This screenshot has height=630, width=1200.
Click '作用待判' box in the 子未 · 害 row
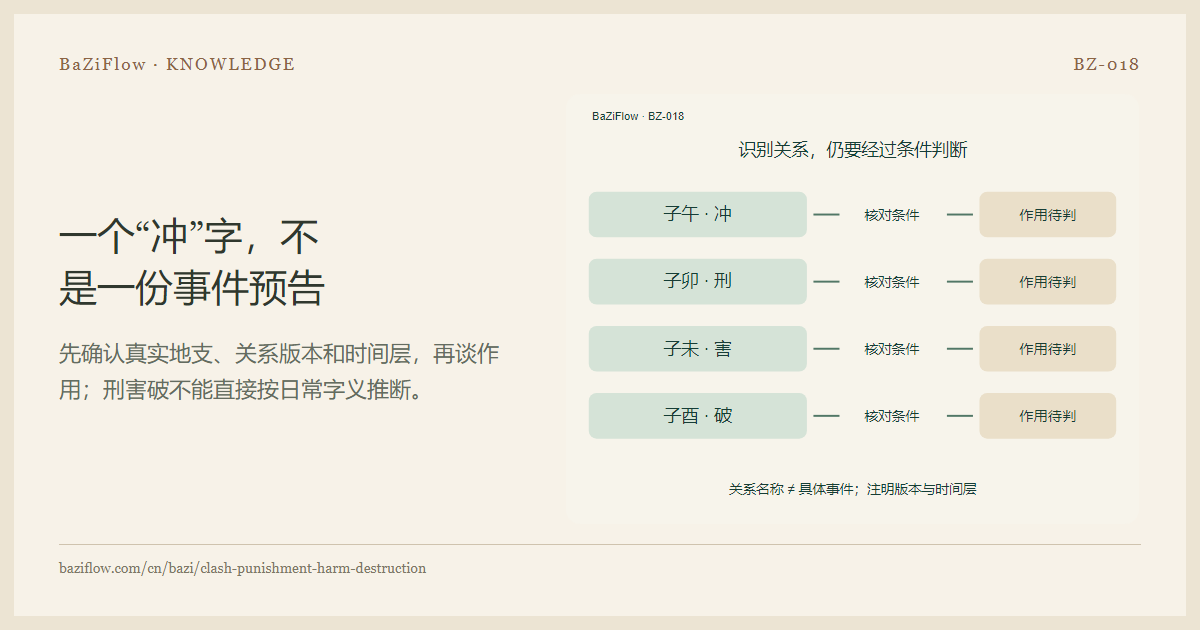[1047, 348]
